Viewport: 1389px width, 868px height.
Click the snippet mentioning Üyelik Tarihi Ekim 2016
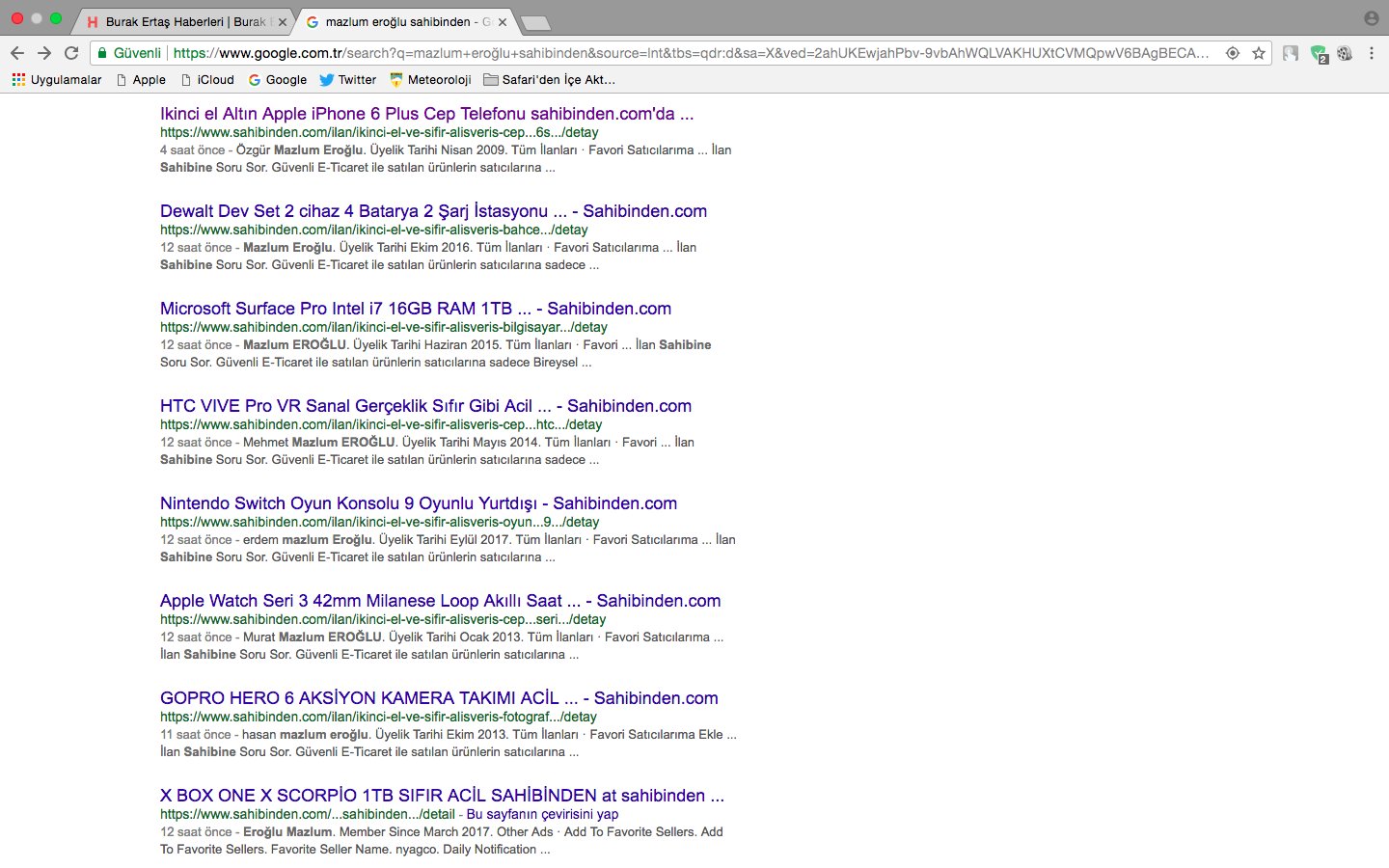pyautogui.click(x=428, y=257)
